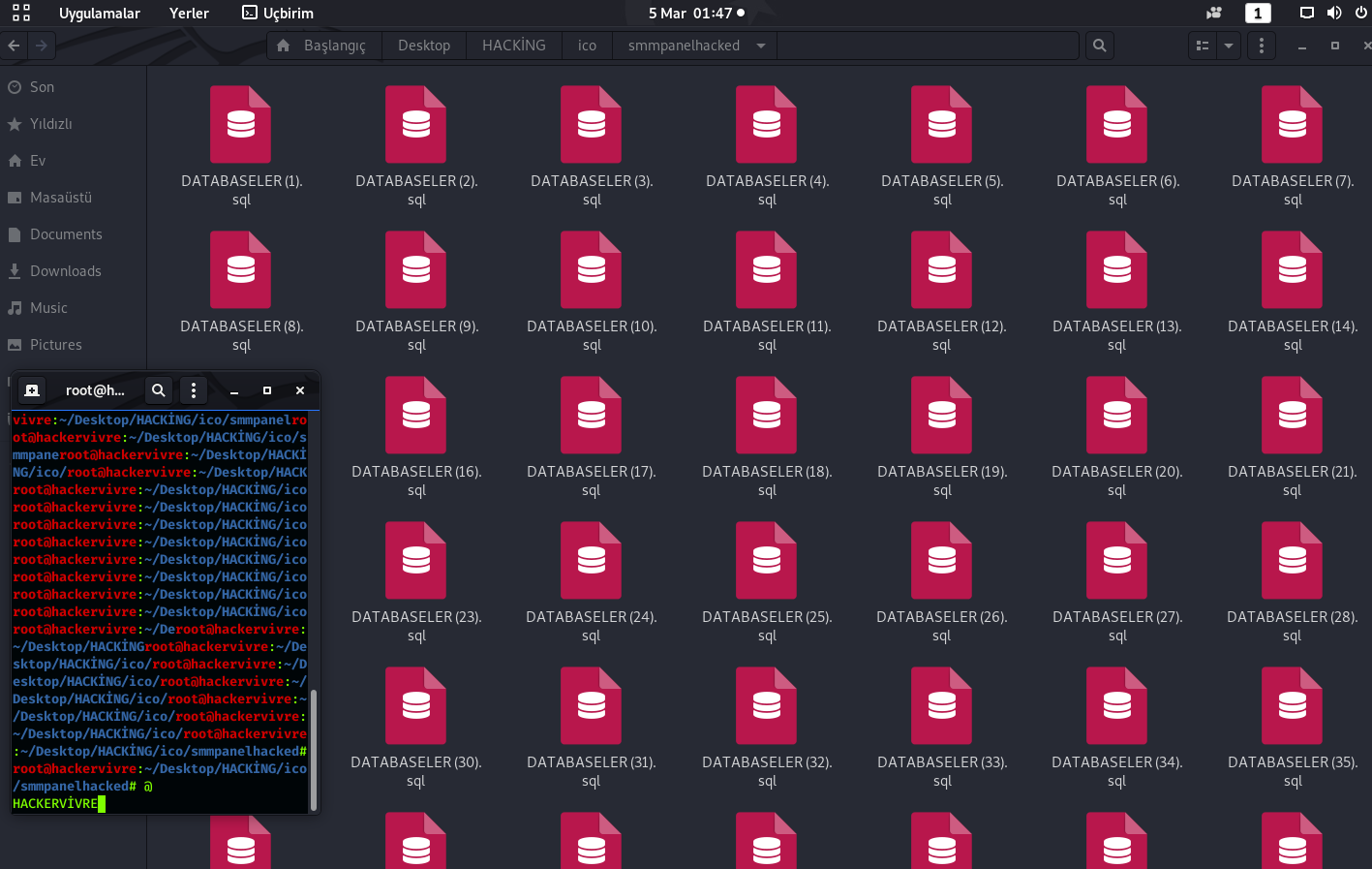Open the display tray icon

point(1306,13)
